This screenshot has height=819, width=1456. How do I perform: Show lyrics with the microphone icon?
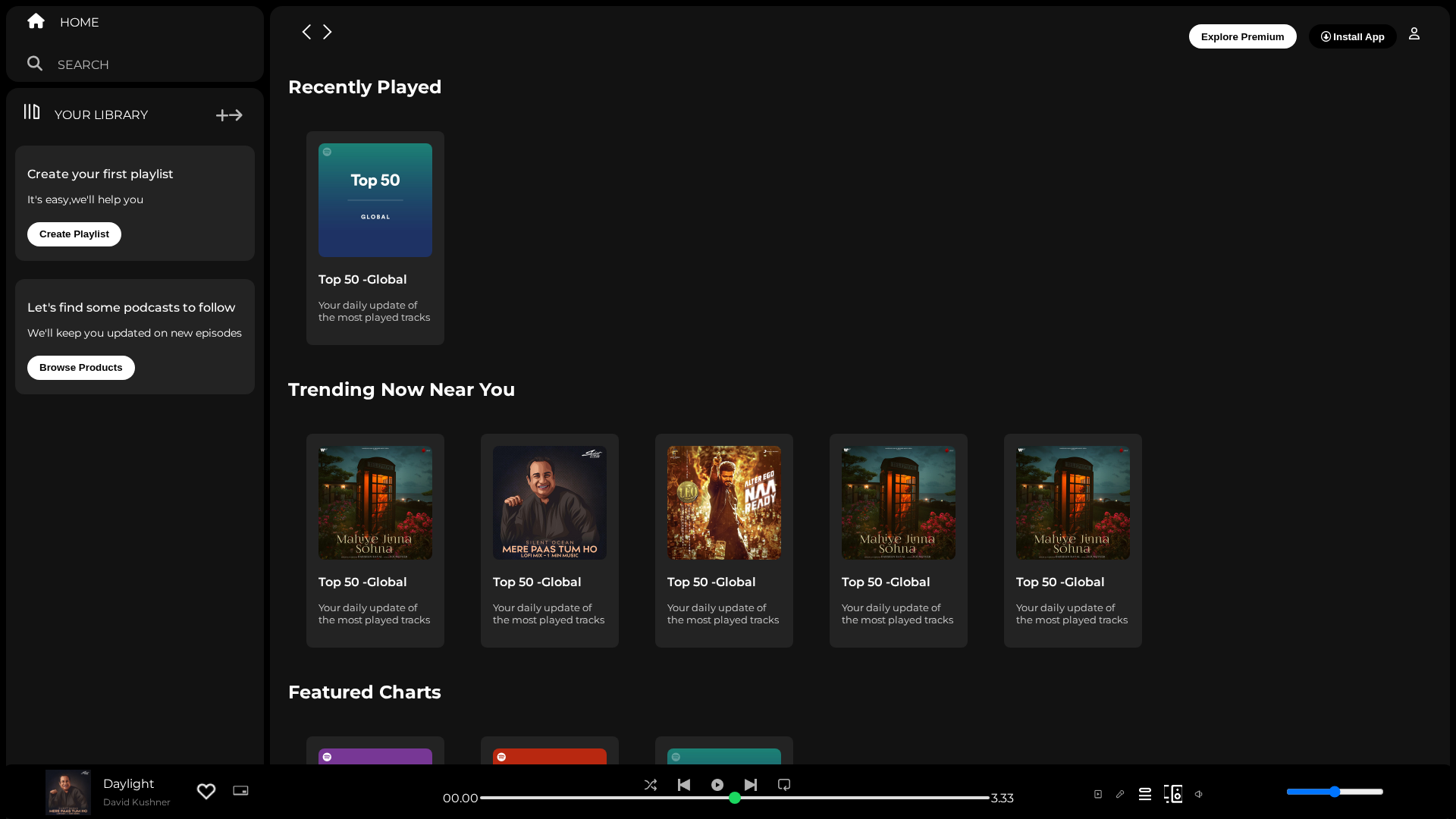click(x=1120, y=795)
